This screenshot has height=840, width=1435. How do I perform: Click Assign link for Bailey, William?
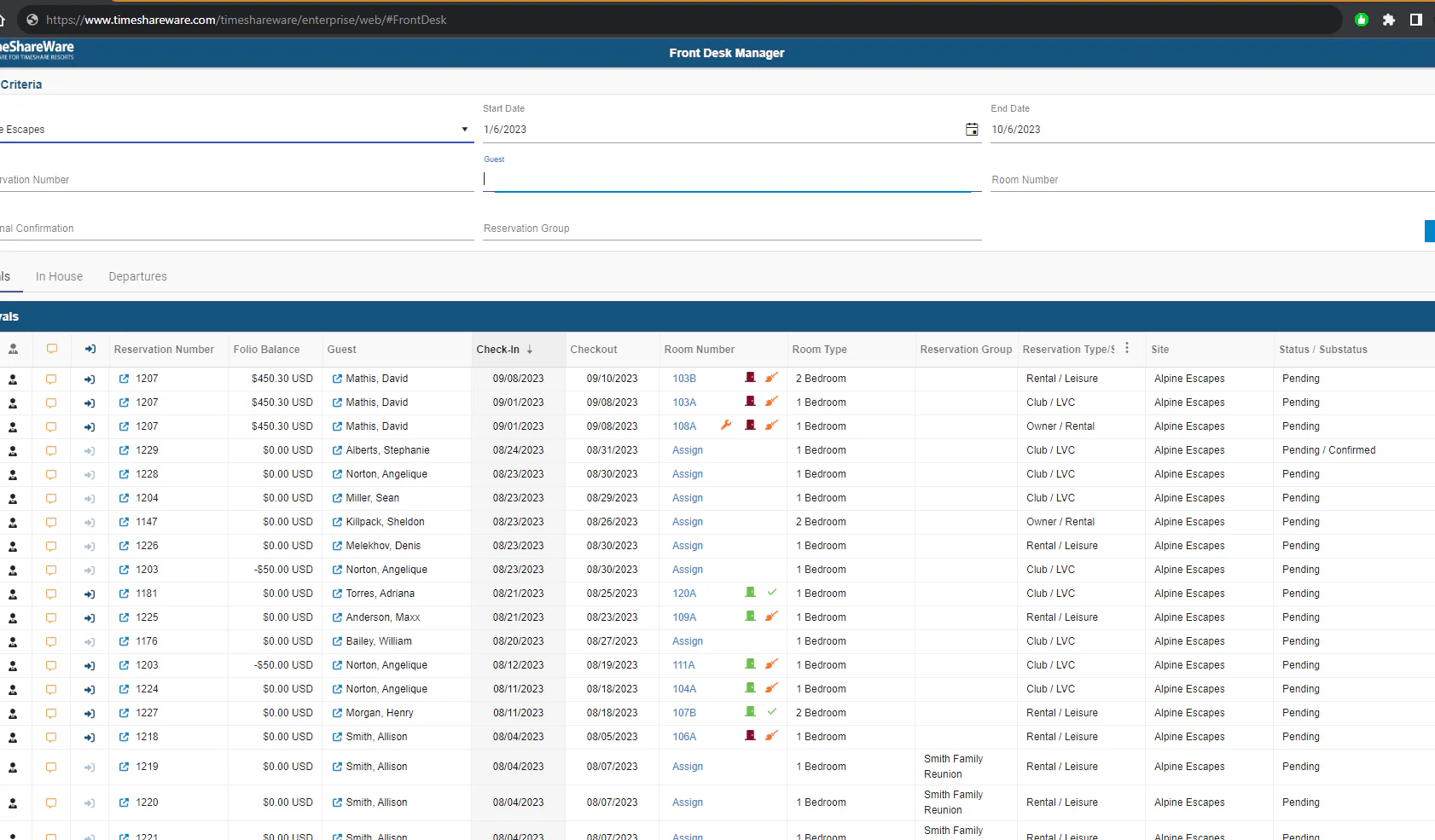688,641
